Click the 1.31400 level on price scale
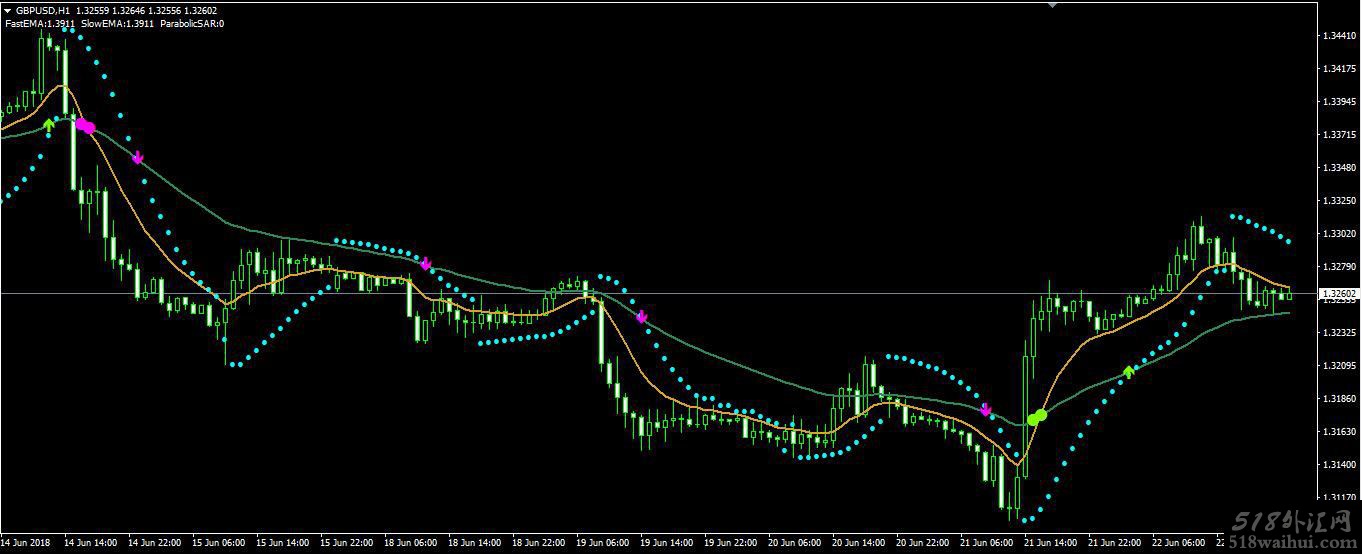This screenshot has width=1362, height=554. (x=1337, y=465)
